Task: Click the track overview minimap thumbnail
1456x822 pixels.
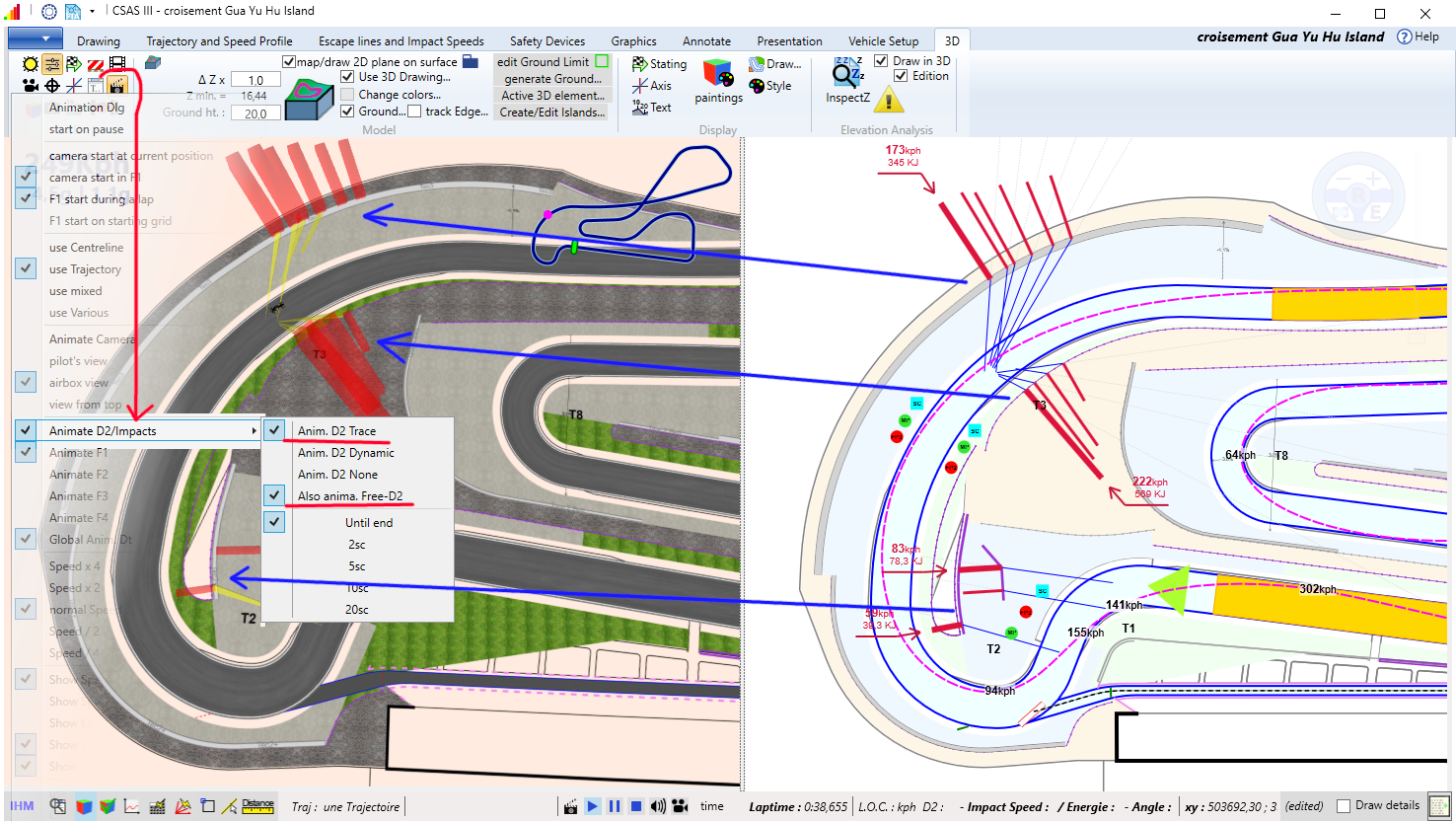Action: point(632,206)
